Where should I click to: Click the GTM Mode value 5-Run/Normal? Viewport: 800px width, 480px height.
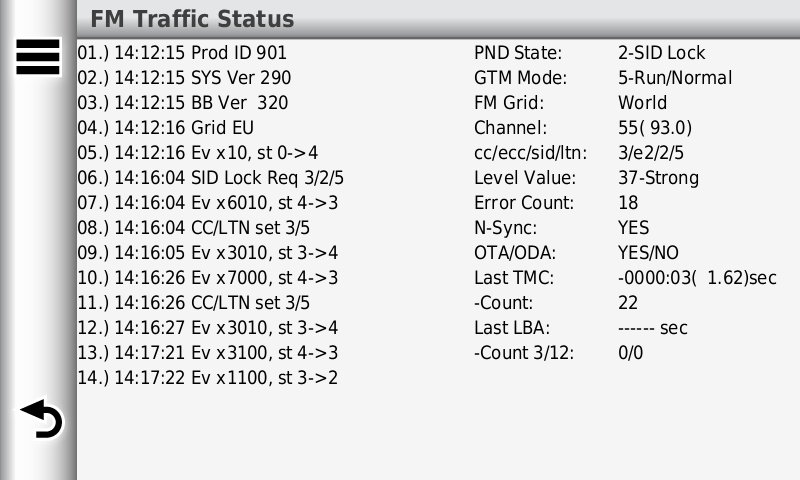click(x=675, y=78)
